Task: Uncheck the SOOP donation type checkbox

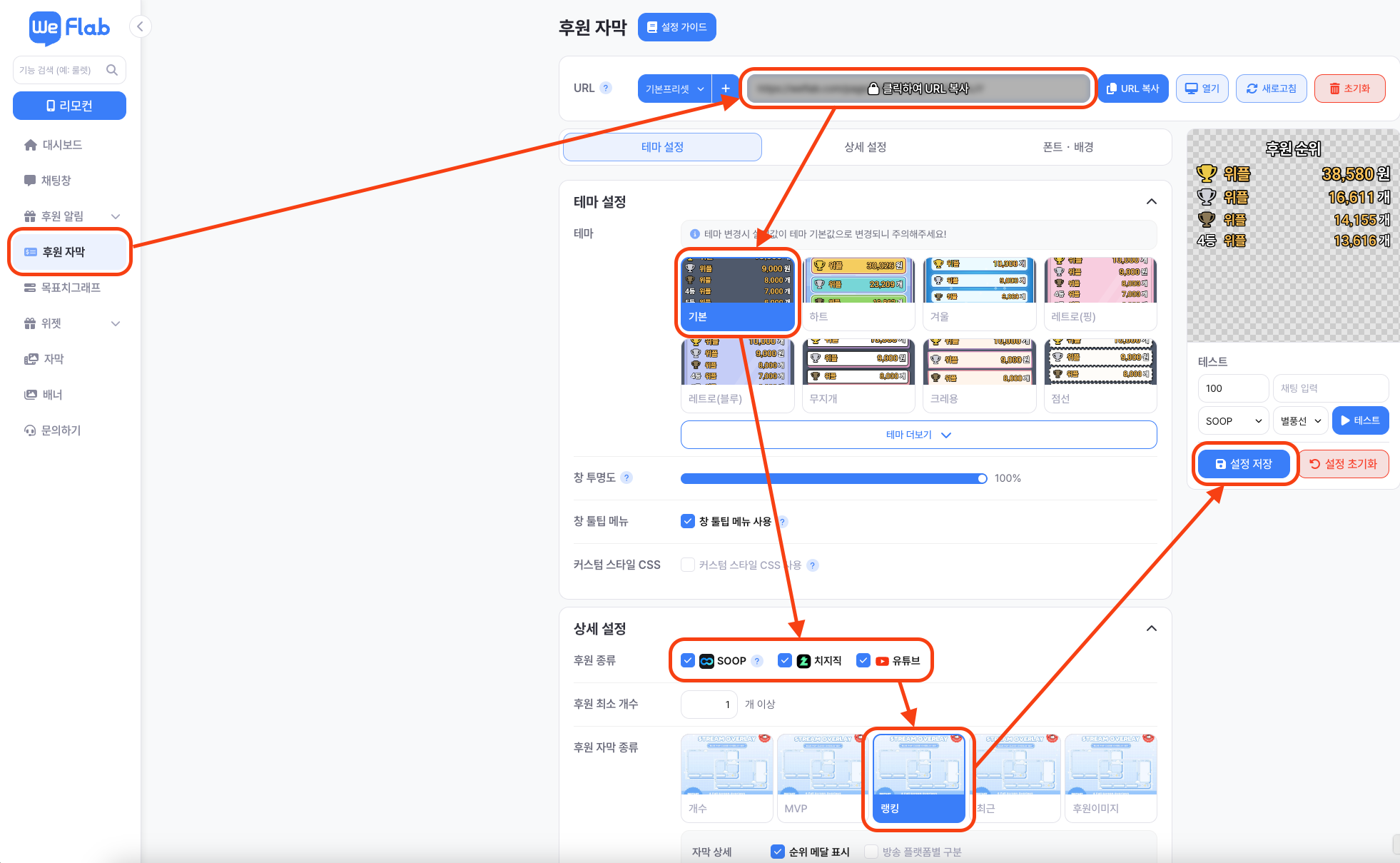Action: click(x=688, y=660)
